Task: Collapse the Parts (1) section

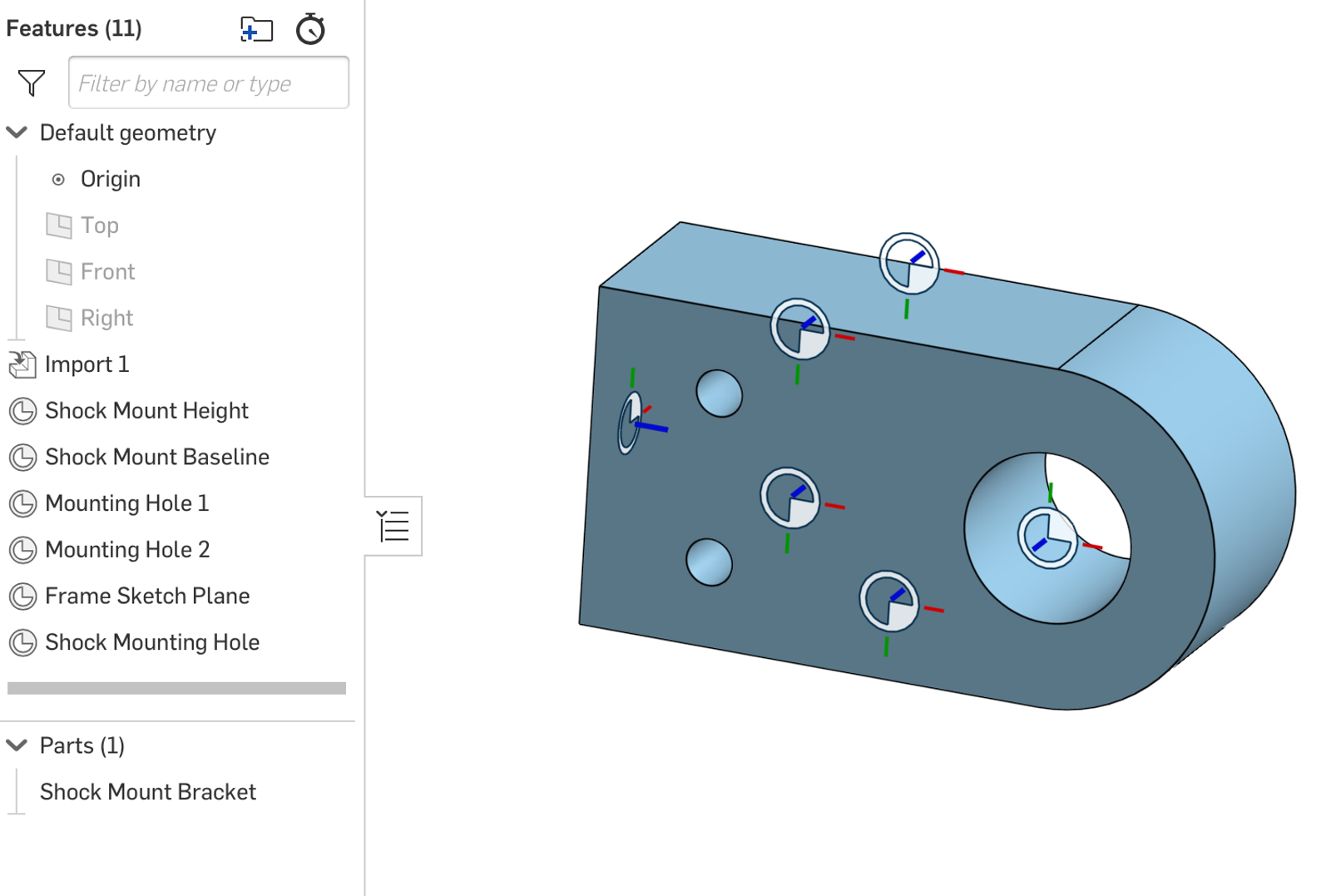Action: point(17,745)
